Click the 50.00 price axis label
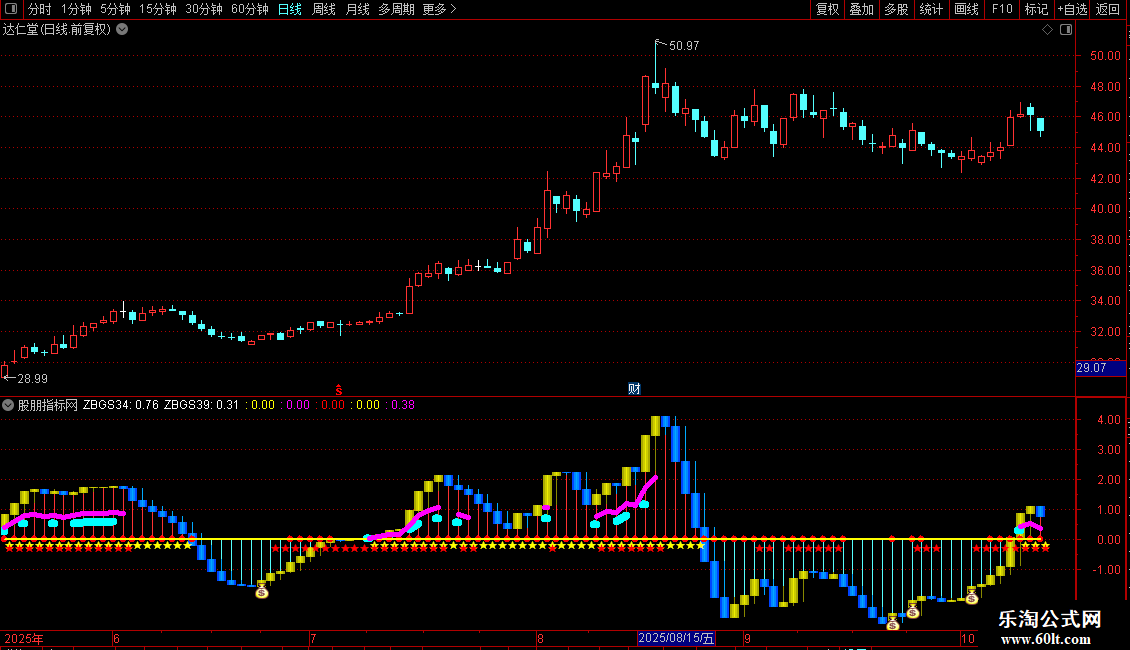This screenshot has height=650, width=1130. pos(1105,56)
